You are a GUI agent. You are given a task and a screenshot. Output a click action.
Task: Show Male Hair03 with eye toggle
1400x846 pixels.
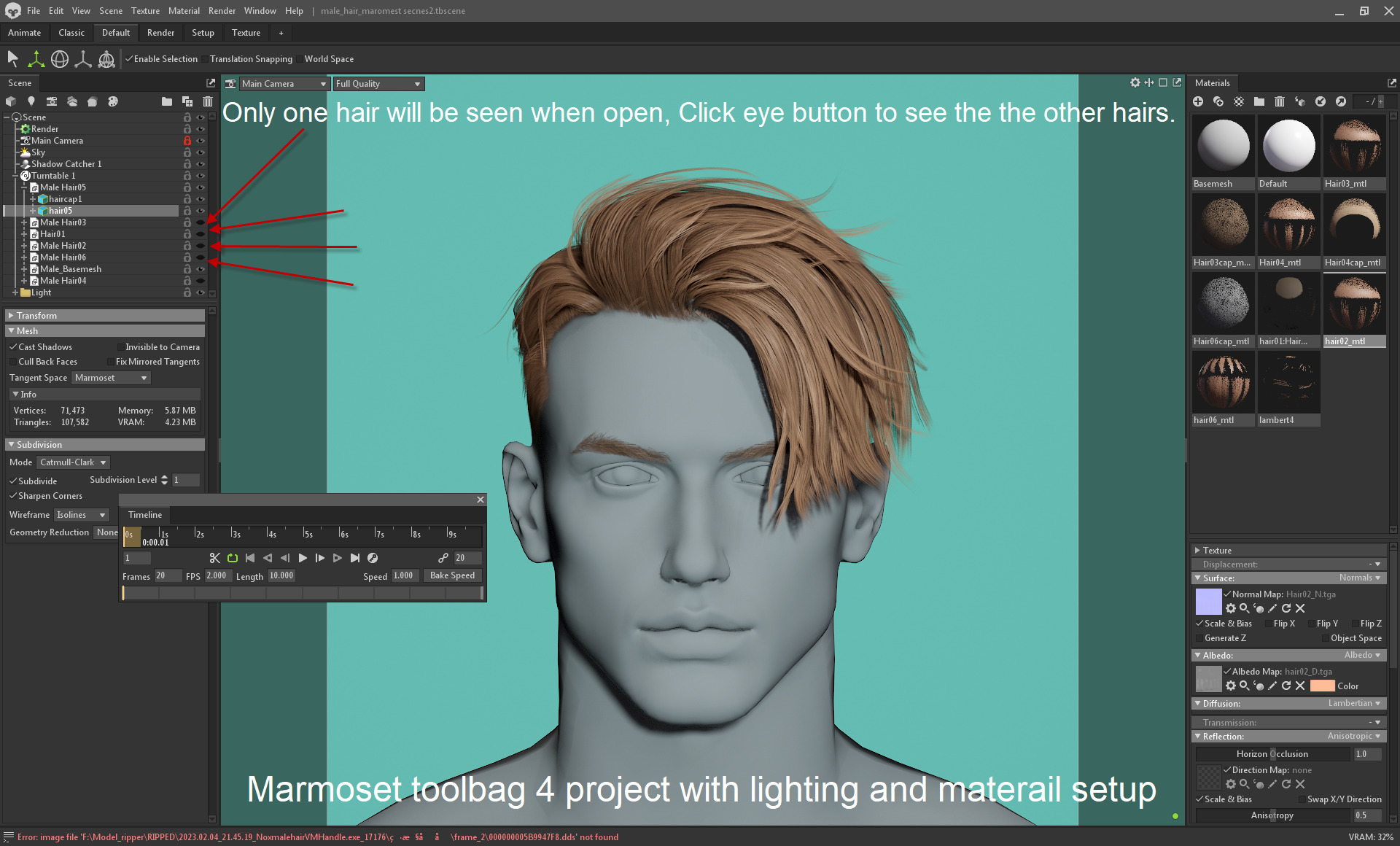[x=201, y=222]
